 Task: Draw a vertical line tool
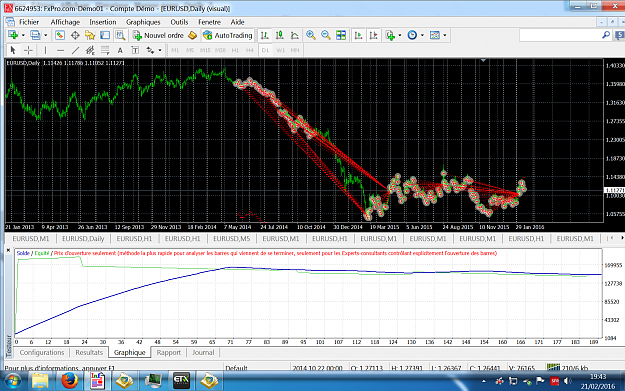[45, 50]
